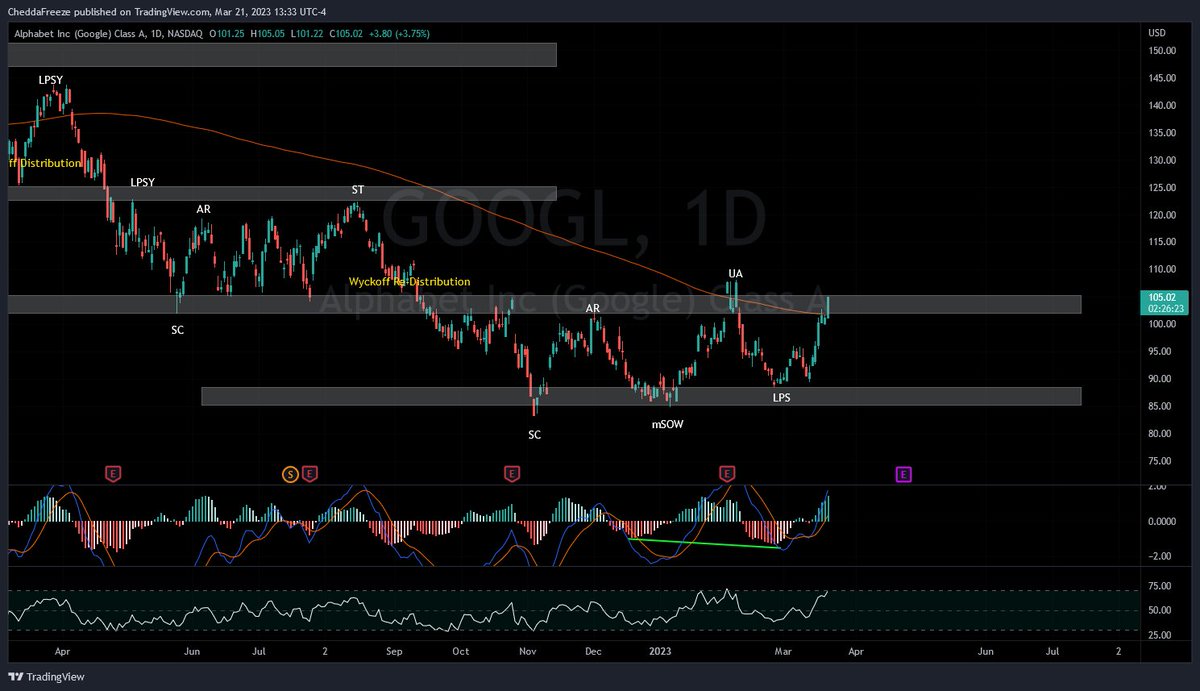Click the TradingView logo at bottom left
This screenshot has width=1200, height=691.
point(46,677)
